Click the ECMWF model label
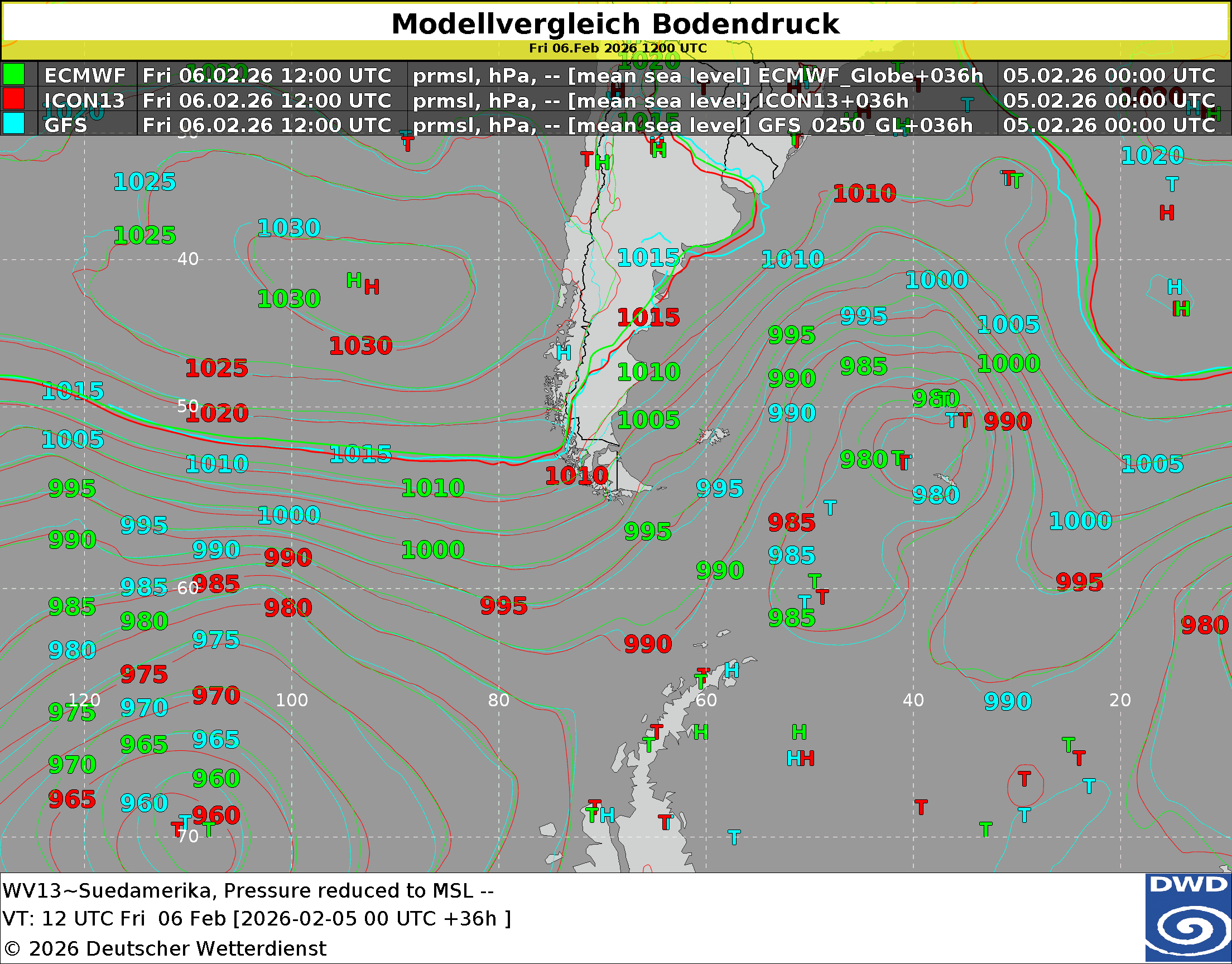 (x=85, y=75)
